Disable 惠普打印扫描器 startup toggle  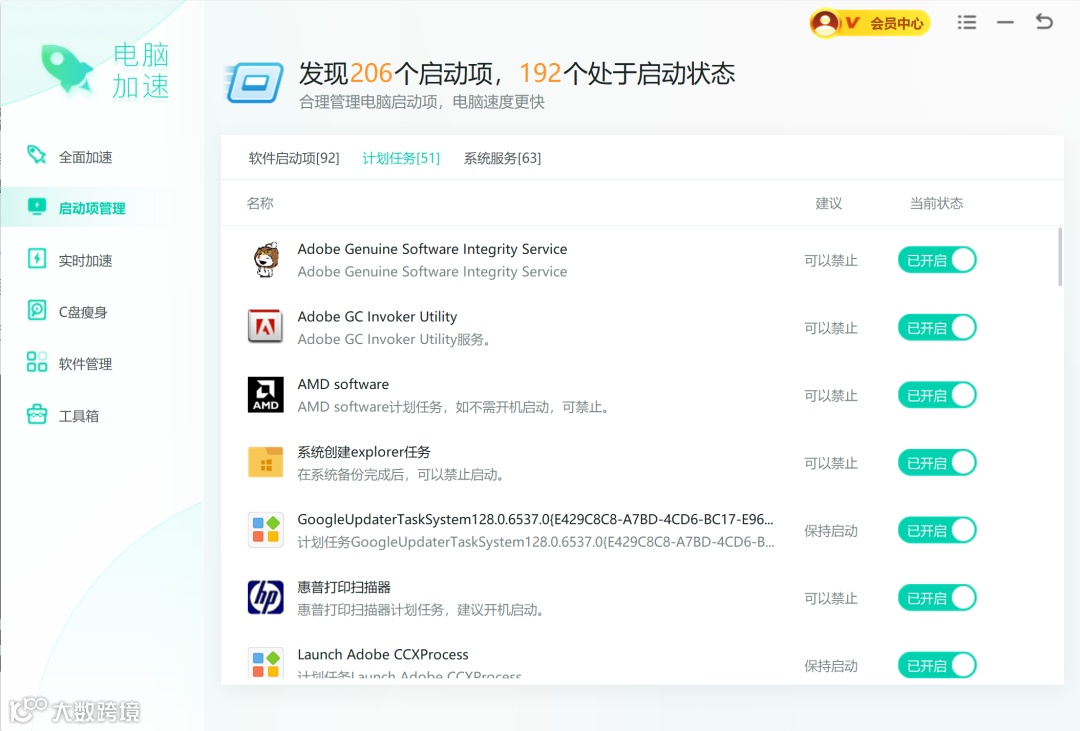[937, 597]
